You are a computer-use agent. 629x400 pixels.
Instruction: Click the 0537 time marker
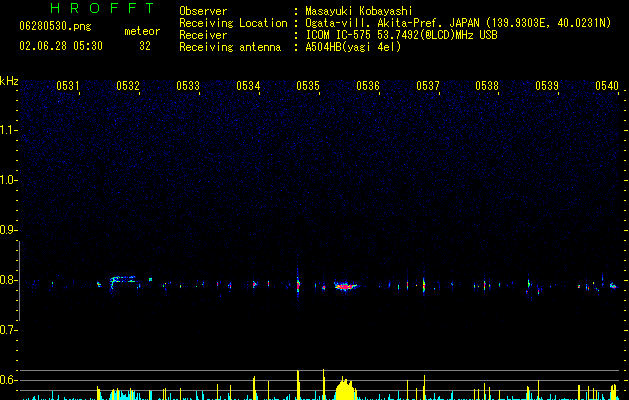click(x=428, y=86)
